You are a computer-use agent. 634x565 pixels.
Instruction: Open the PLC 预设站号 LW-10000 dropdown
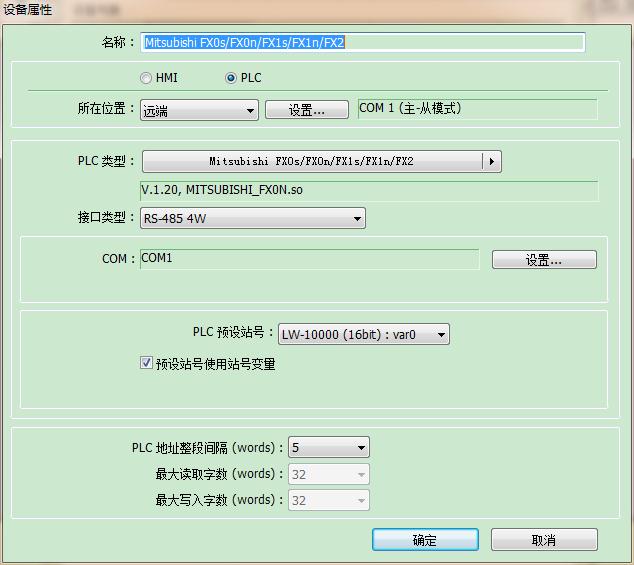363,334
